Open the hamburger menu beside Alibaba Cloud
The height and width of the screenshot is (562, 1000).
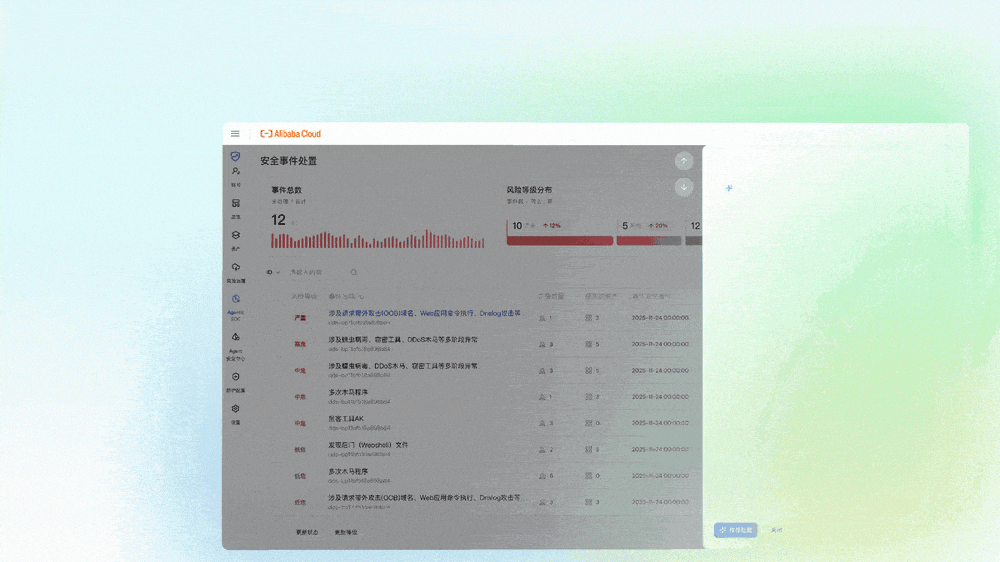(x=235, y=134)
